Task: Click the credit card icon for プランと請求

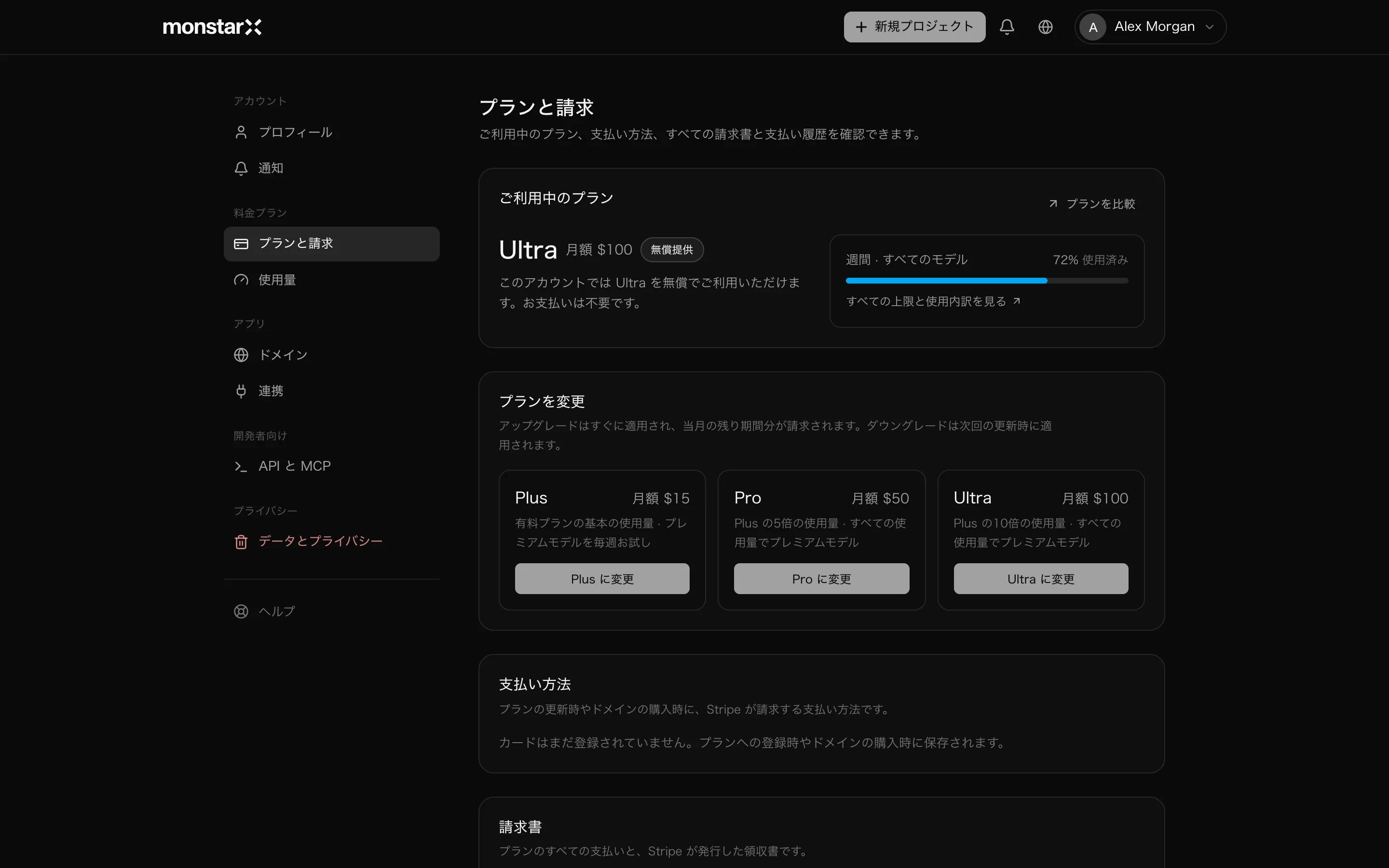Action: coord(241,244)
